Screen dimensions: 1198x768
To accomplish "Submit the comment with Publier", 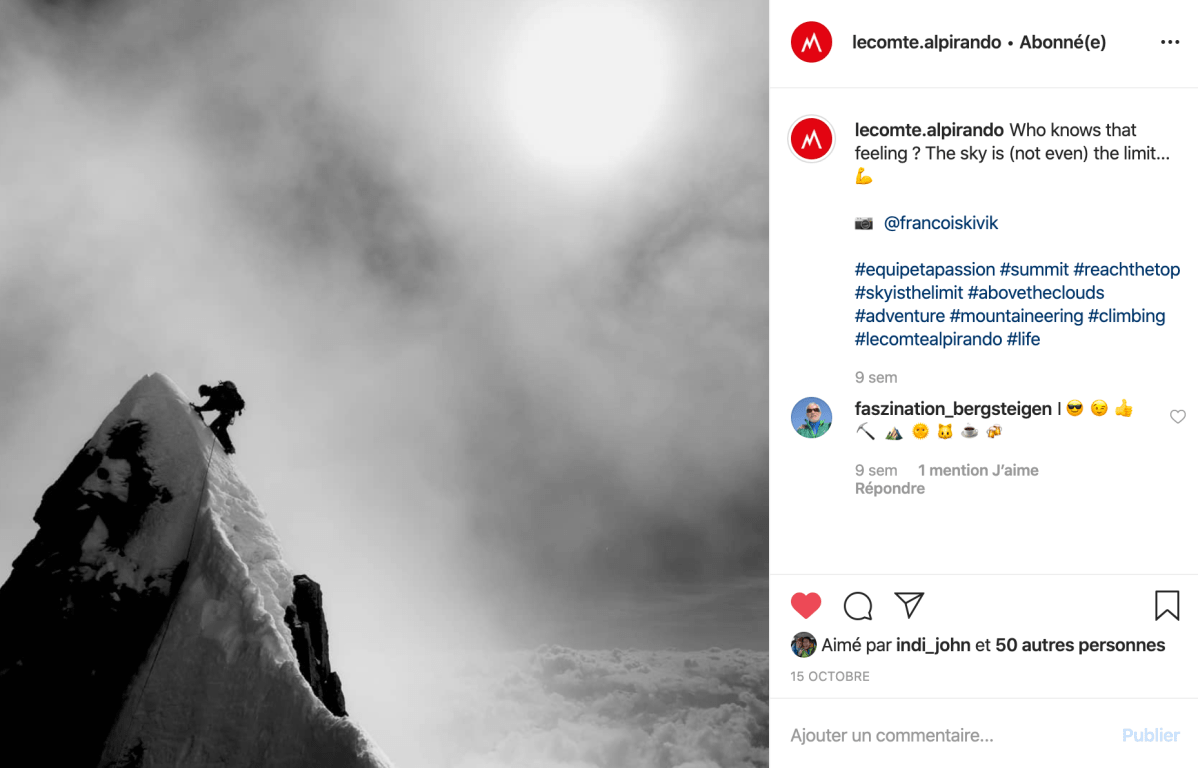I will [1151, 735].
